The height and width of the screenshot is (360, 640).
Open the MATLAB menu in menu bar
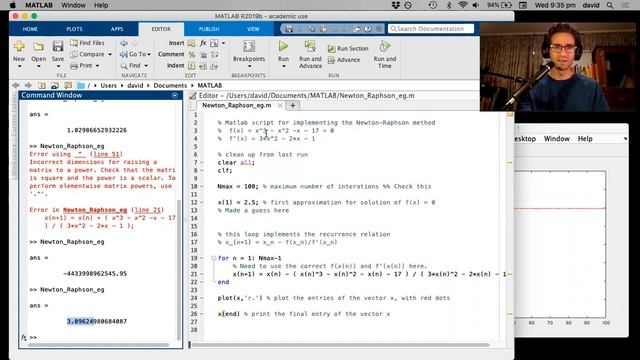(x=39, y=5)
